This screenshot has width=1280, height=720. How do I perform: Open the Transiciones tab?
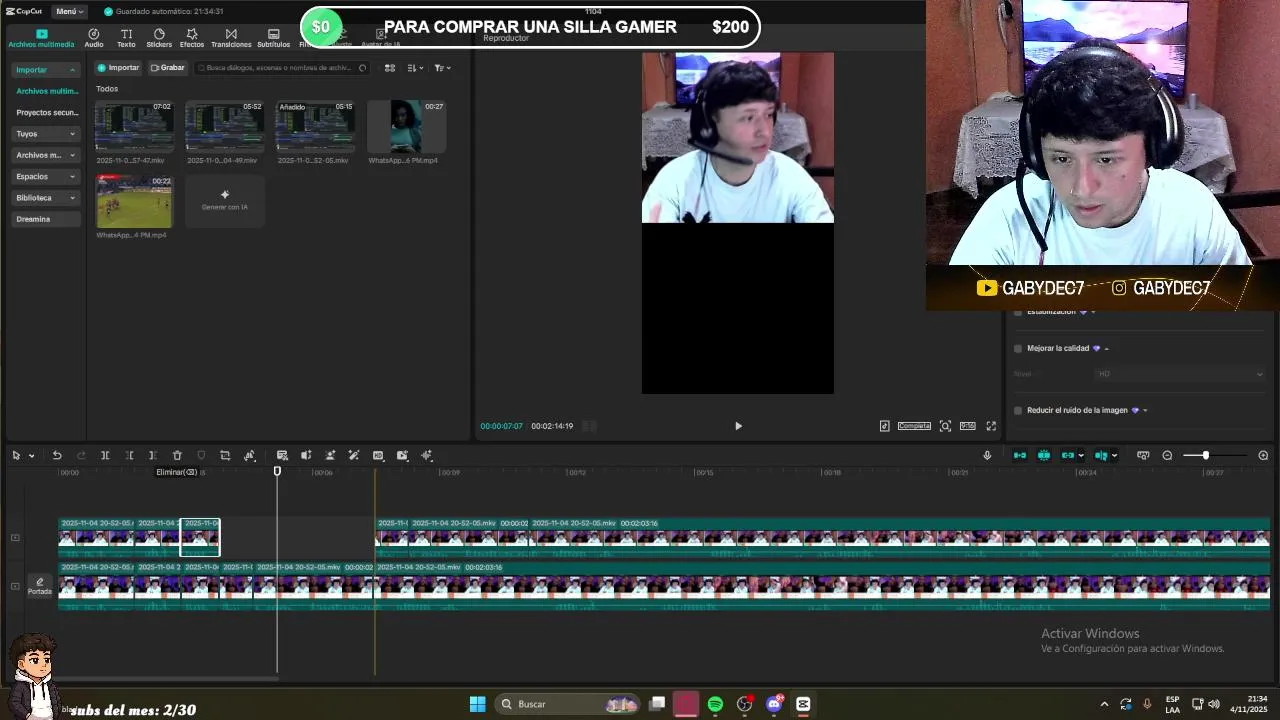coord(231,38)
